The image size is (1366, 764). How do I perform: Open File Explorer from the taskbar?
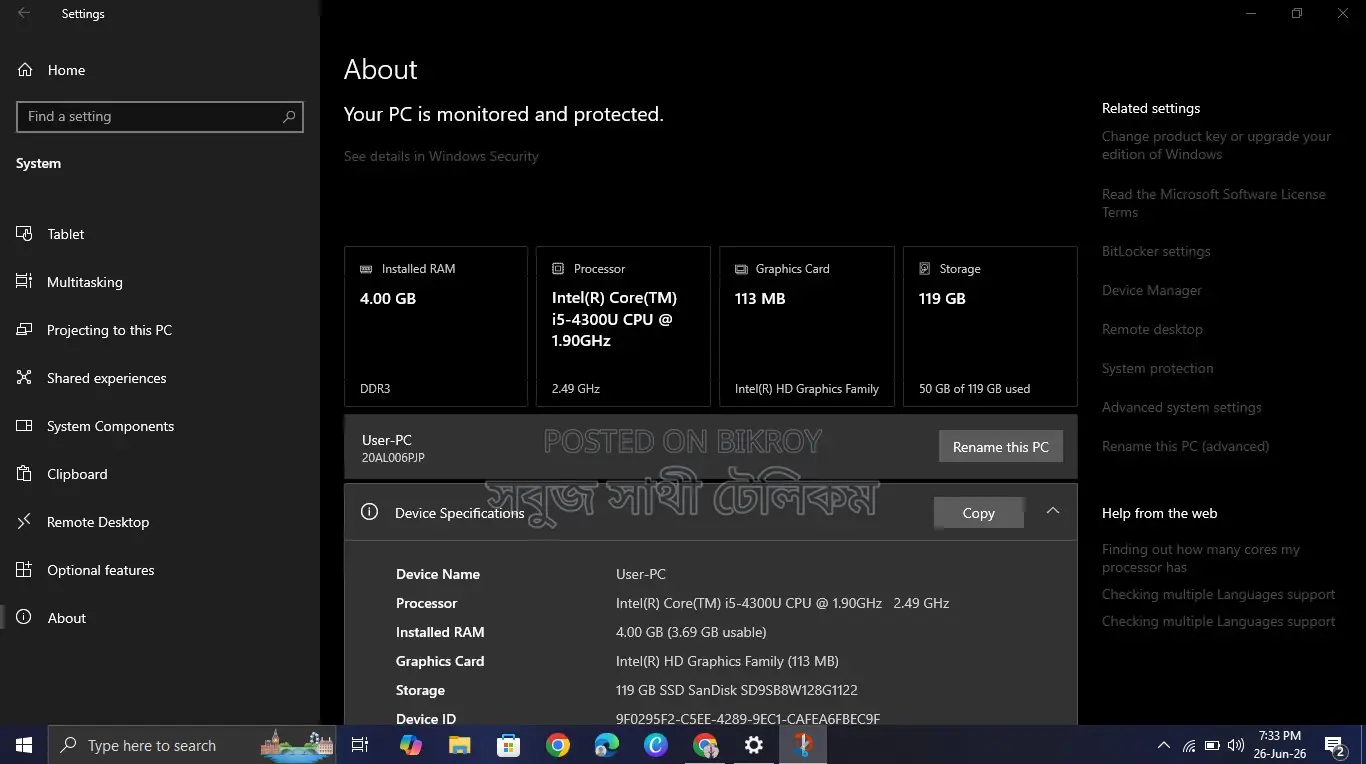point(459,745)
